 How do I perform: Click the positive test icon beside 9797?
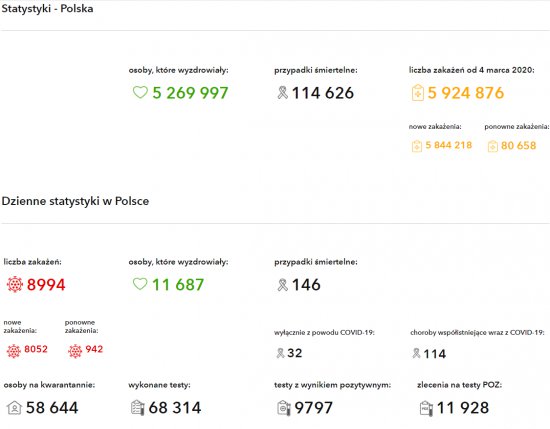click(284, 408)
